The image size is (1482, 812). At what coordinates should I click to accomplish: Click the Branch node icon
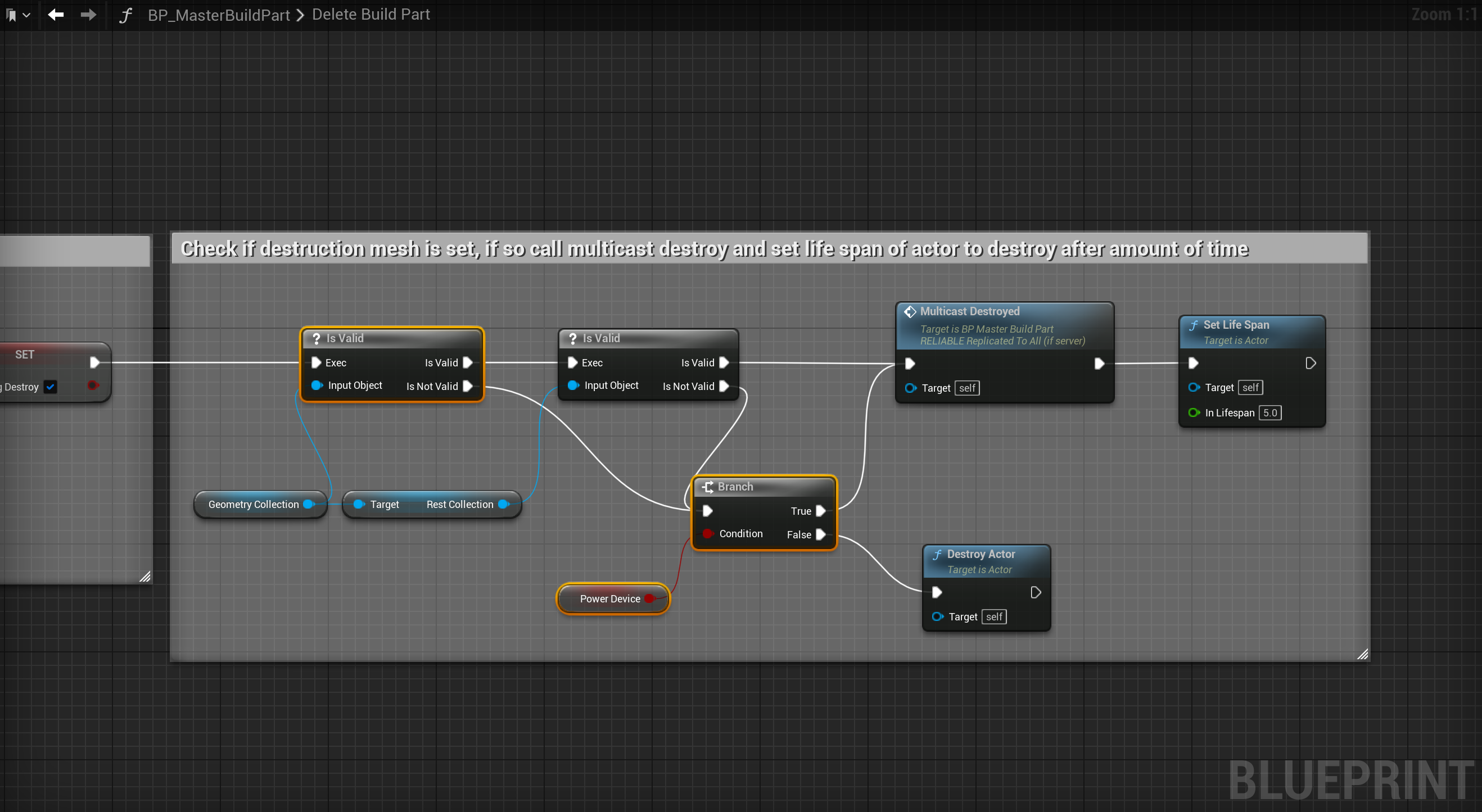pyautogui.click(x=708, y=487)
